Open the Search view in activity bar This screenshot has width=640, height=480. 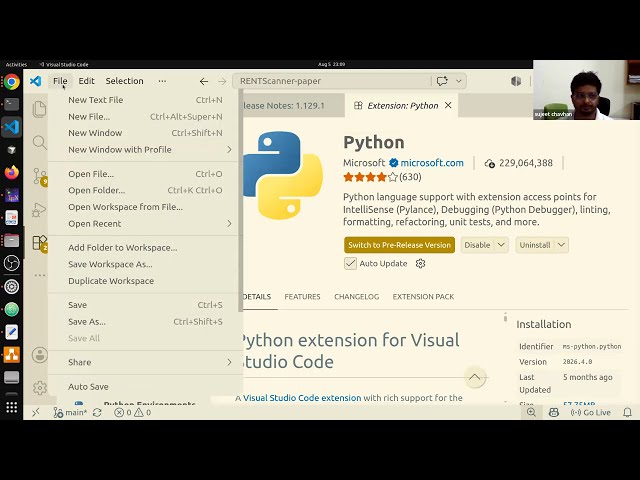(x=40, y=142)
